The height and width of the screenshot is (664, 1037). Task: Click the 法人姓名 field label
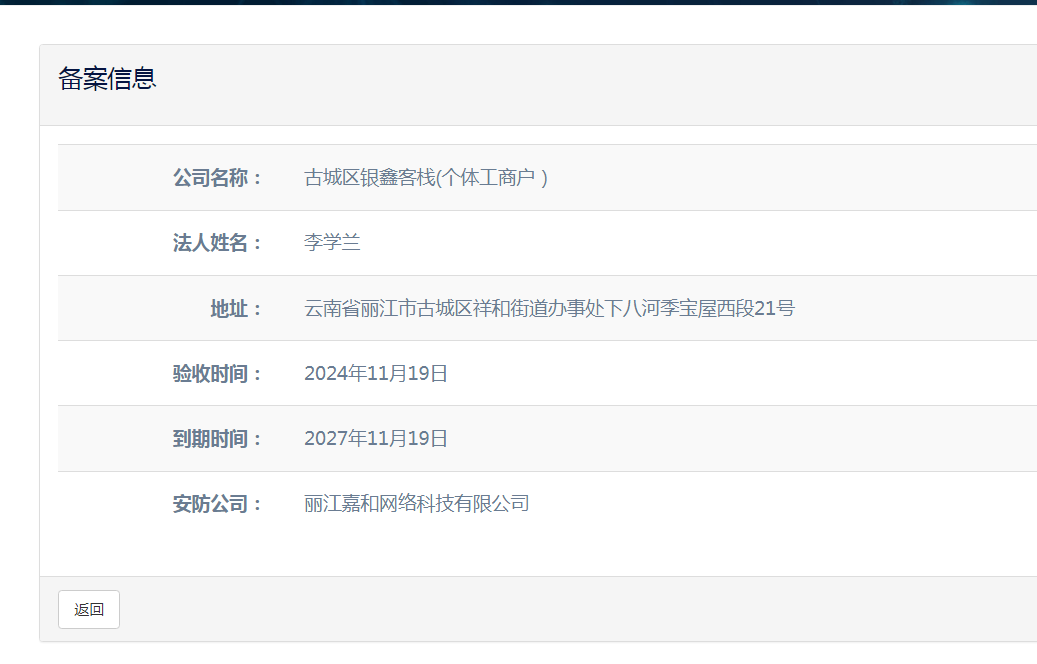tap(216, 243)
